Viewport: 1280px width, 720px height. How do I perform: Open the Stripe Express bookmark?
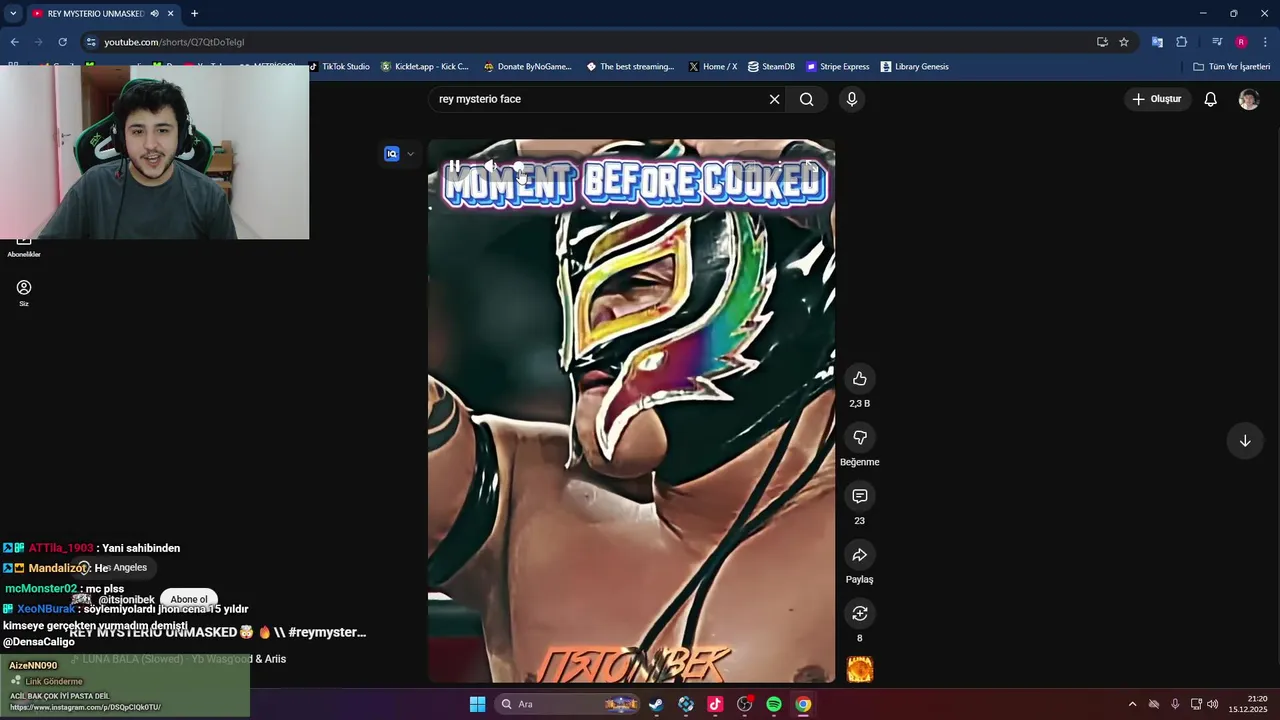point(838,67)
